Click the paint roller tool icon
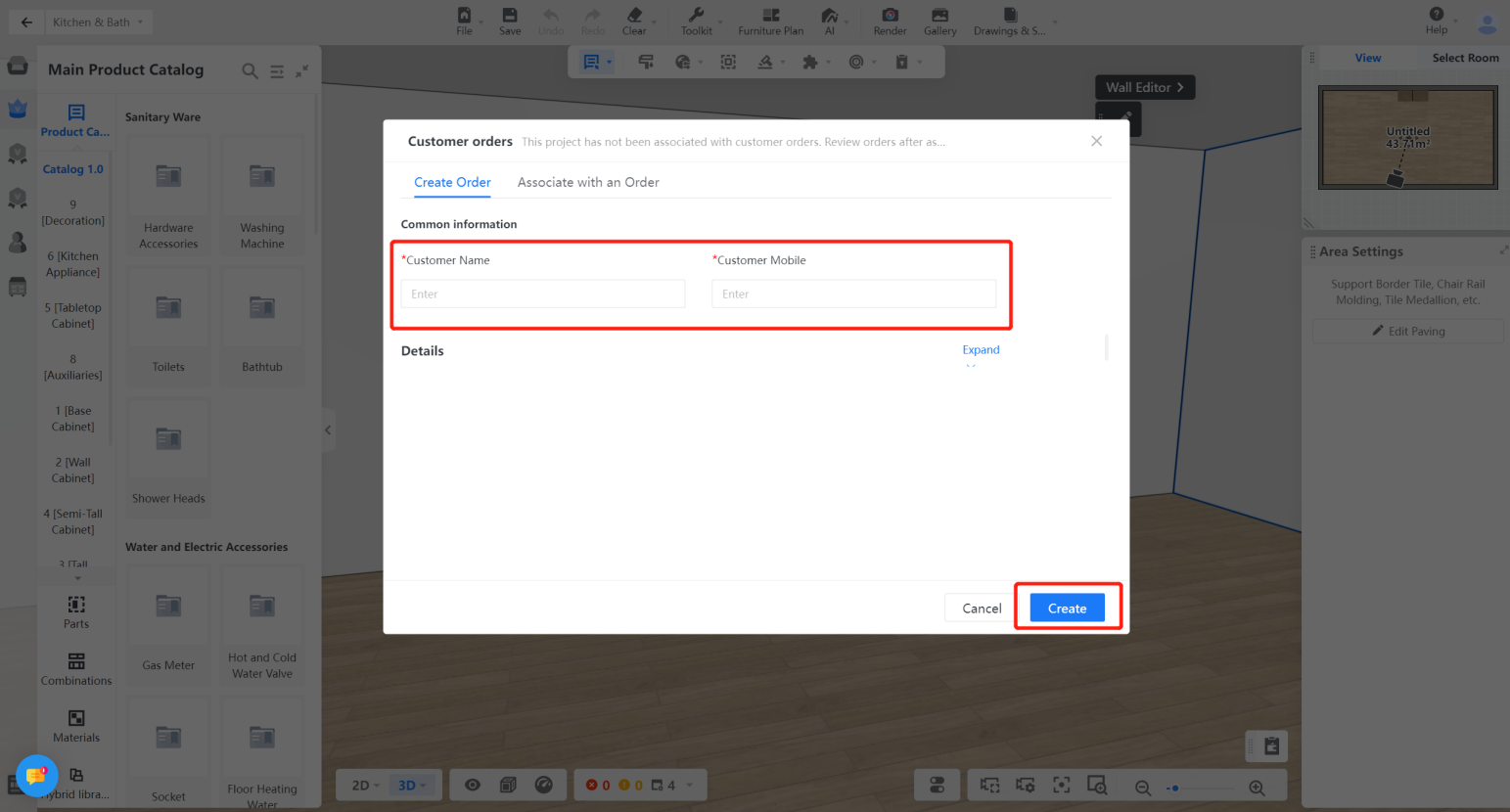Viewport: 1510px width, 812px height. (646, 62)
